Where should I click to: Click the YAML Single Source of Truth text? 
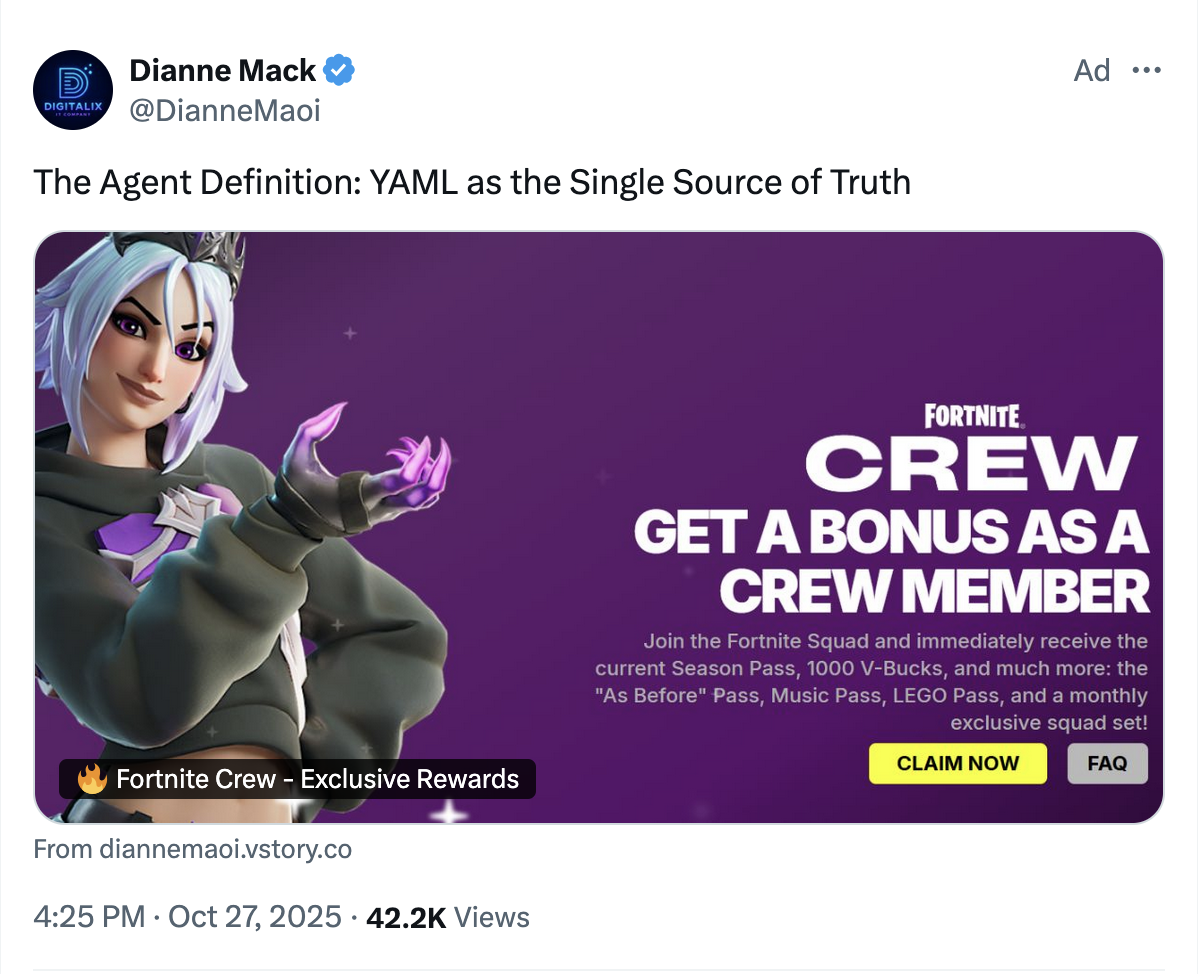(x=472, y=182)
